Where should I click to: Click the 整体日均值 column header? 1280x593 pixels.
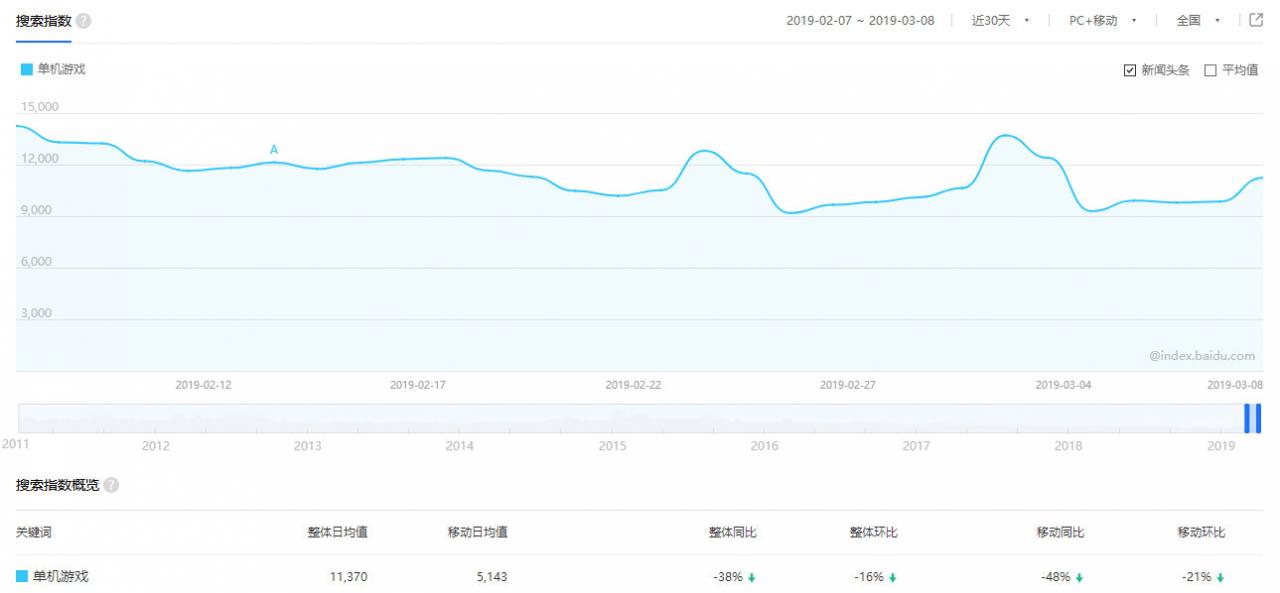(337, 532)
